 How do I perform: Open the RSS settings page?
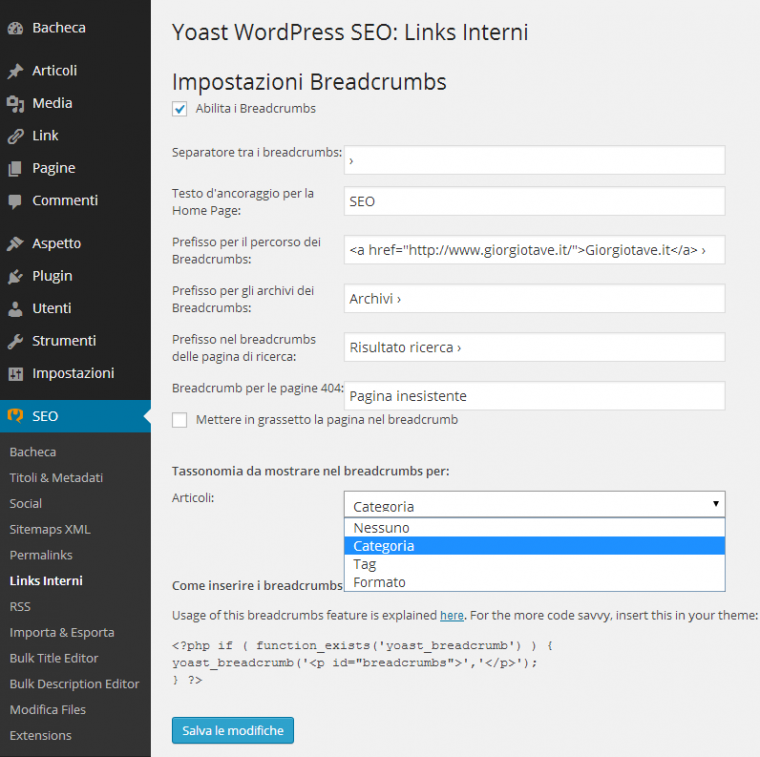[20, 606]
